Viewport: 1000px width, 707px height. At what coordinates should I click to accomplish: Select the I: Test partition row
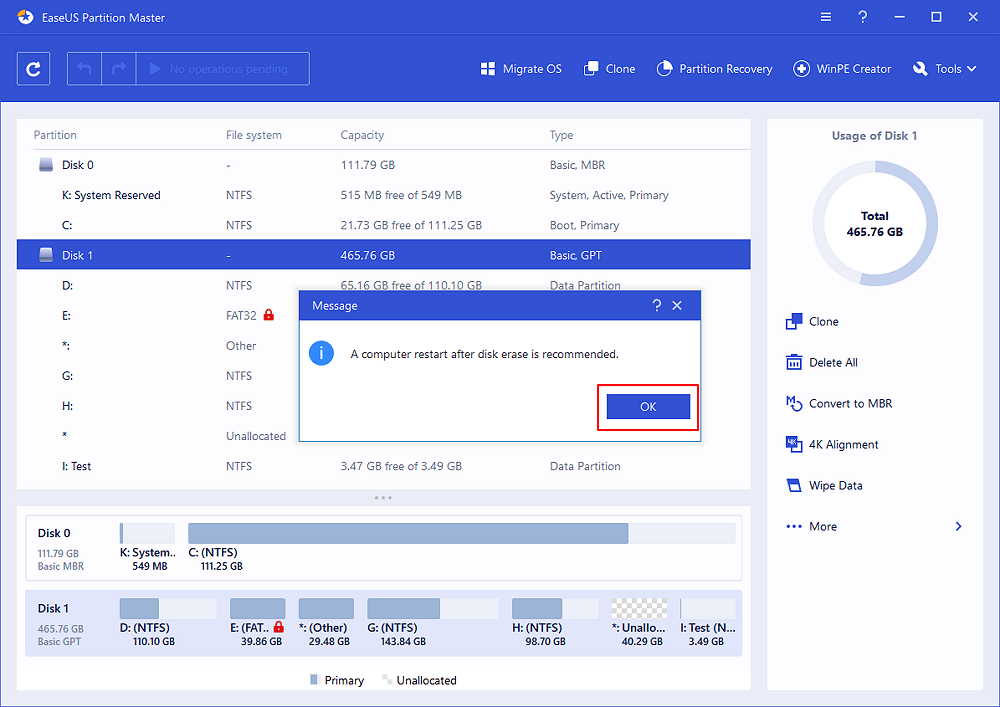tap(383, 466)
